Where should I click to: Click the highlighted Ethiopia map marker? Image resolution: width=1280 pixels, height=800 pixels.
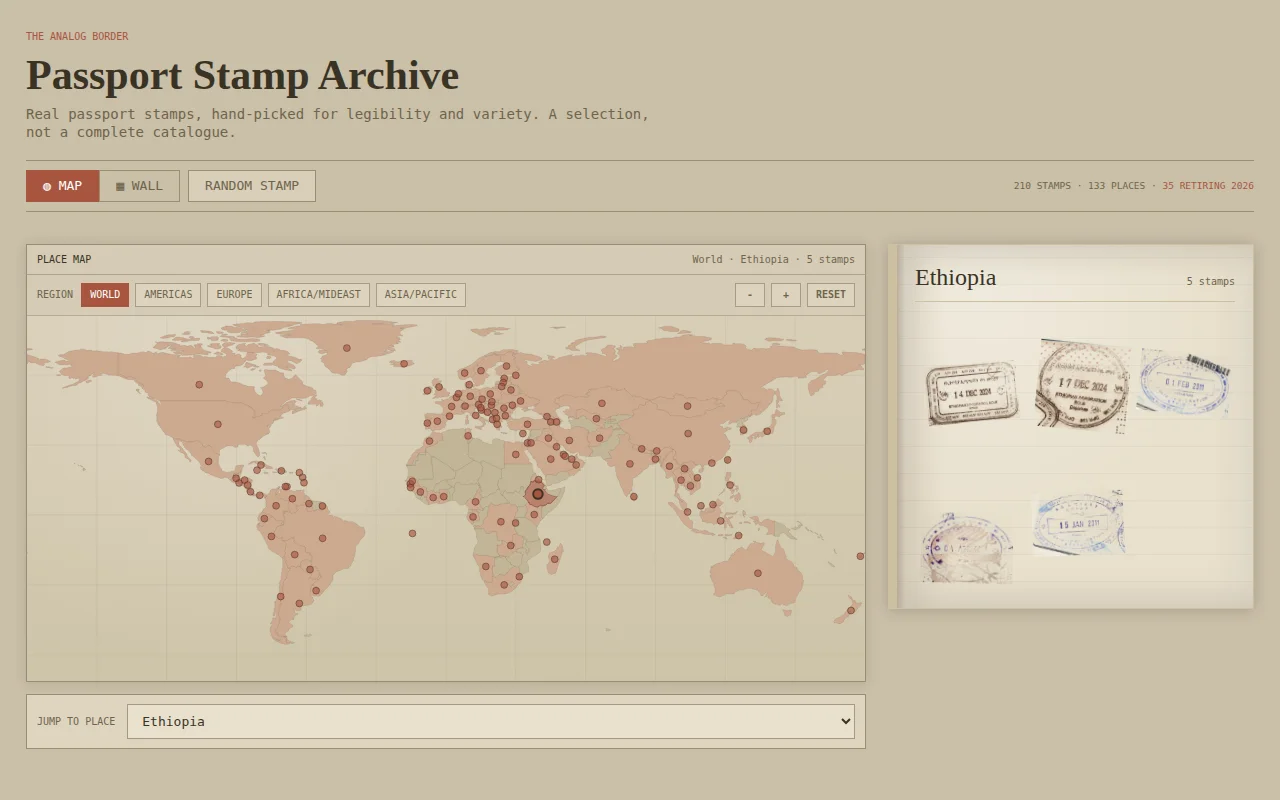coord(538,494)
